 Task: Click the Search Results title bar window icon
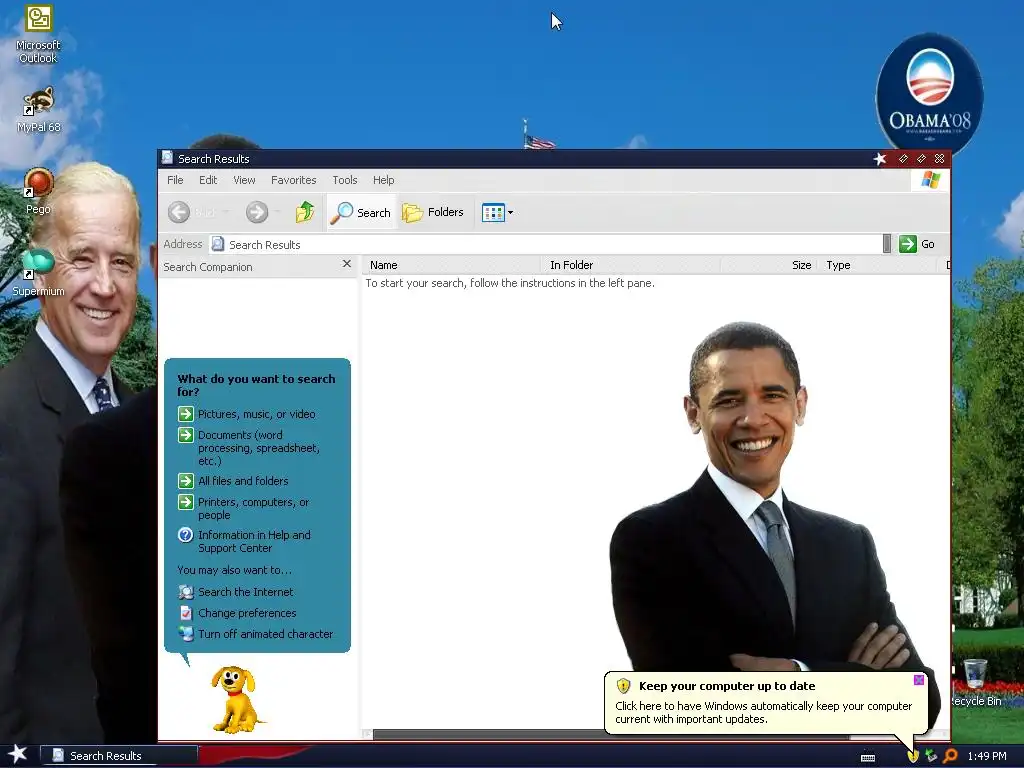click(x=168, y=158)
